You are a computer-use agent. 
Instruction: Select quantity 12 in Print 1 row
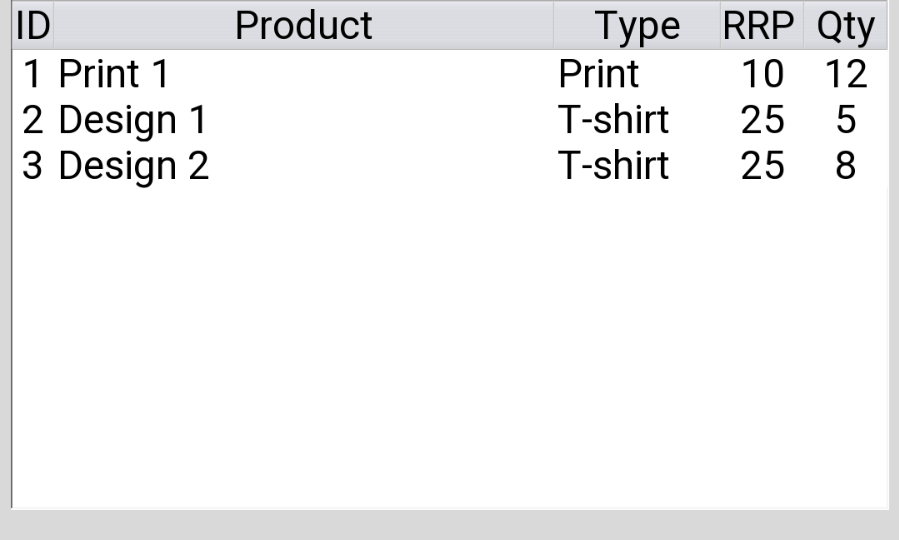[x=846, y=74]
